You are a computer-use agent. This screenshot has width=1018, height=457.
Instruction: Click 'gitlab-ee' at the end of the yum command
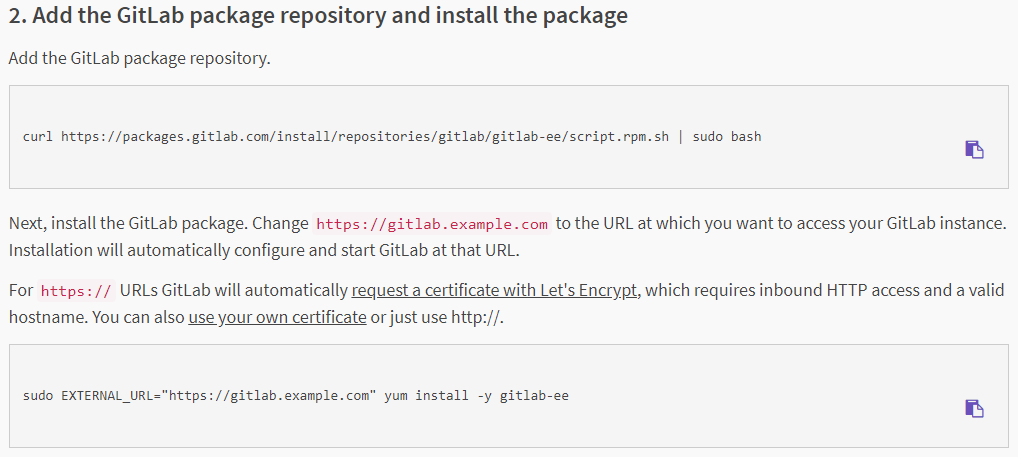(534, 395)
